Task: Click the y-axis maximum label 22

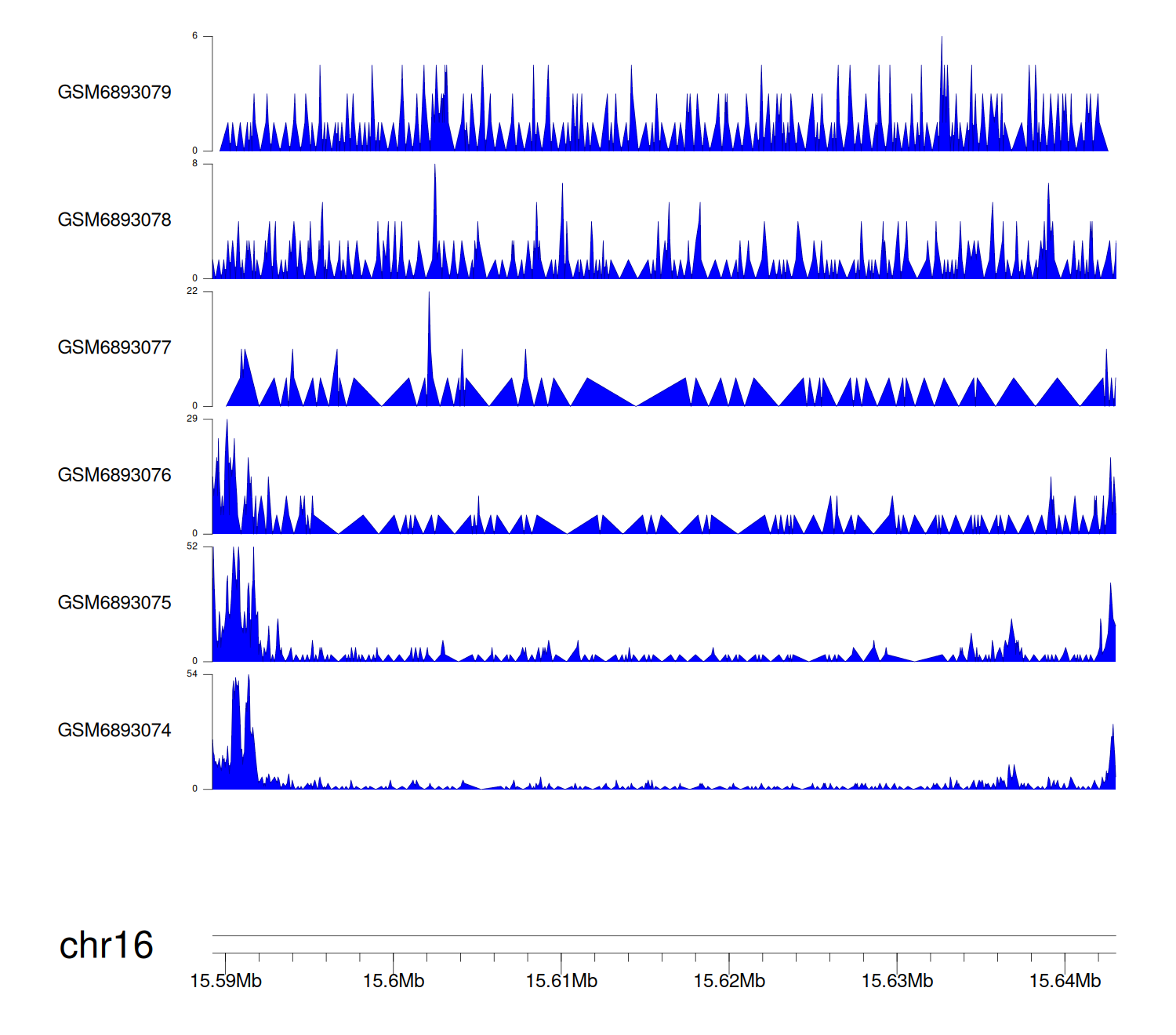Action: coord(192,292)
